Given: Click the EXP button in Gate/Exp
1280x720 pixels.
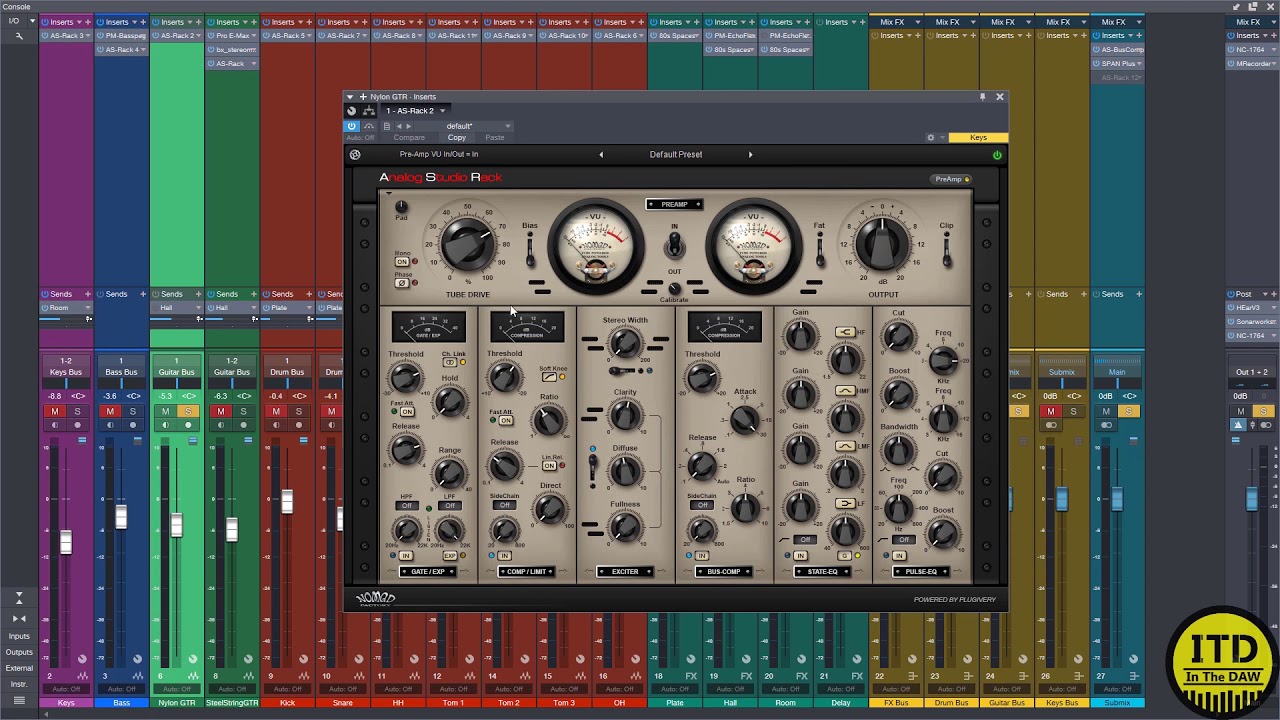Looking at the screenshot, I should (449, 555).
